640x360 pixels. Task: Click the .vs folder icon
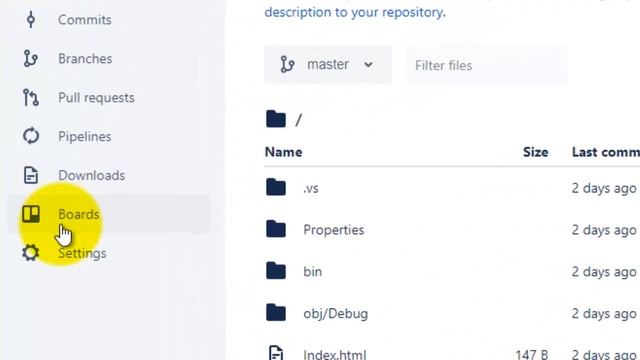click(x=276, y=187)
